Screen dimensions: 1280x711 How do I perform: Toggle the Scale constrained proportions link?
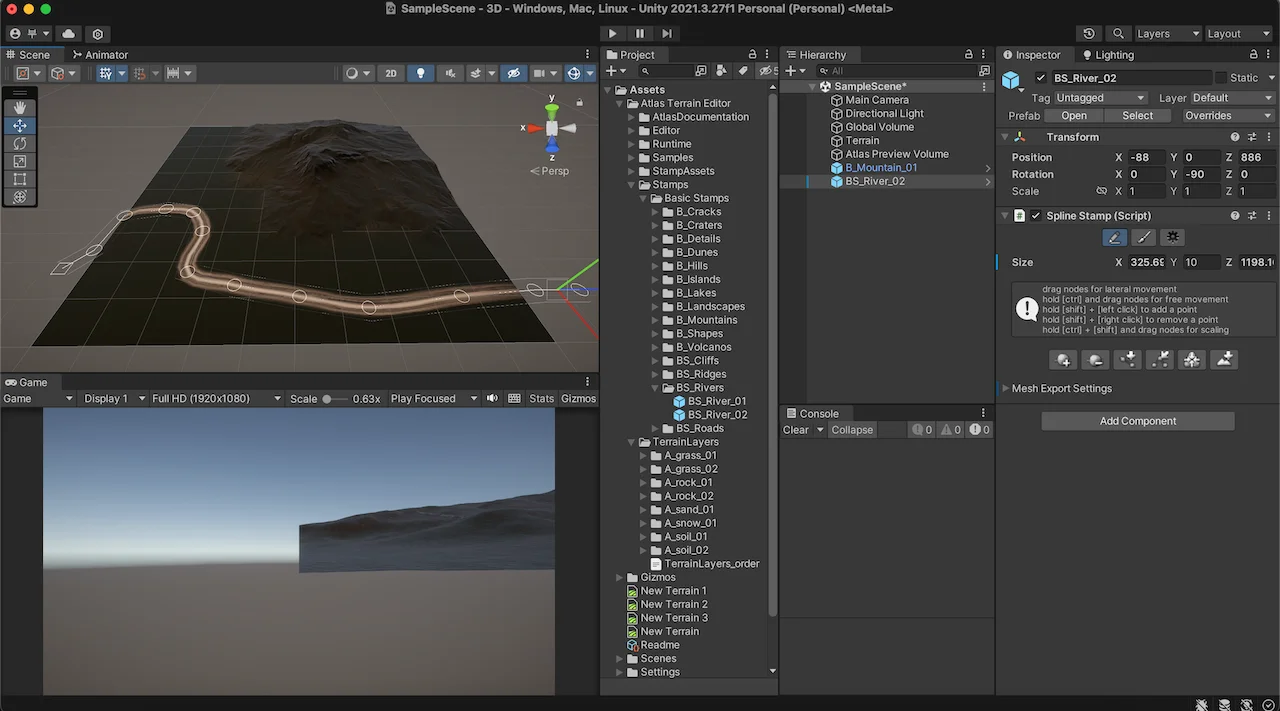pyautogui.click(x=1102, y=191)
